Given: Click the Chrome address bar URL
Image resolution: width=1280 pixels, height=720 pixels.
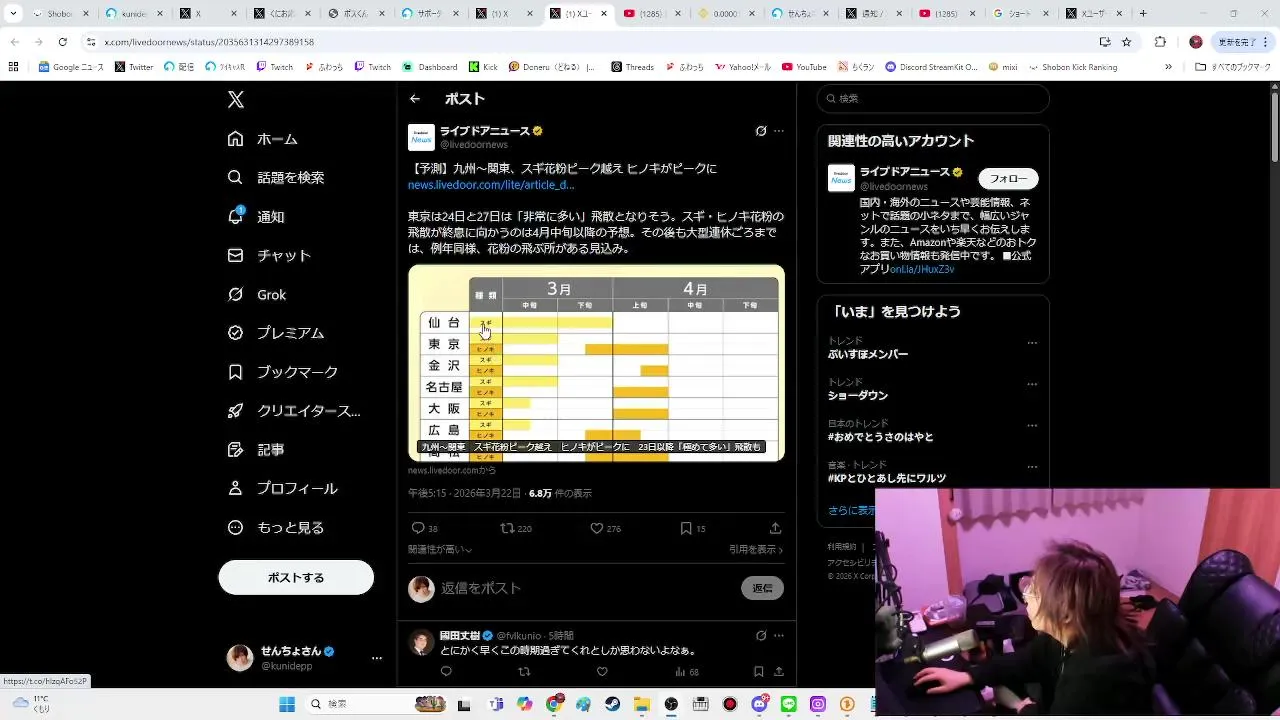Looking at the screenshot, I should click(209, 42).
